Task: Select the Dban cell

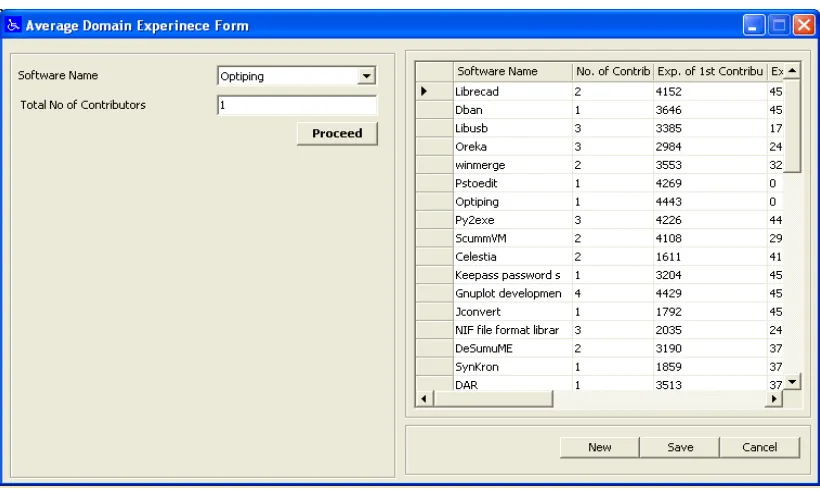Action: (x=512, y=110)
